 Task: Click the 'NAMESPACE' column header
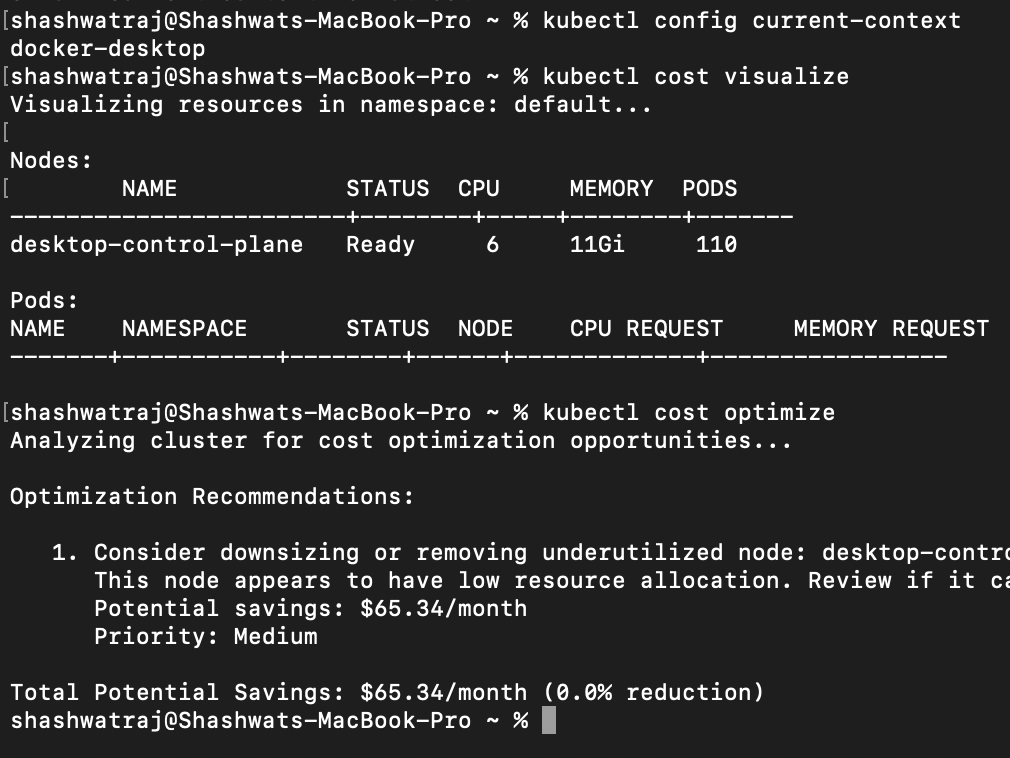[x=184, y=328]
